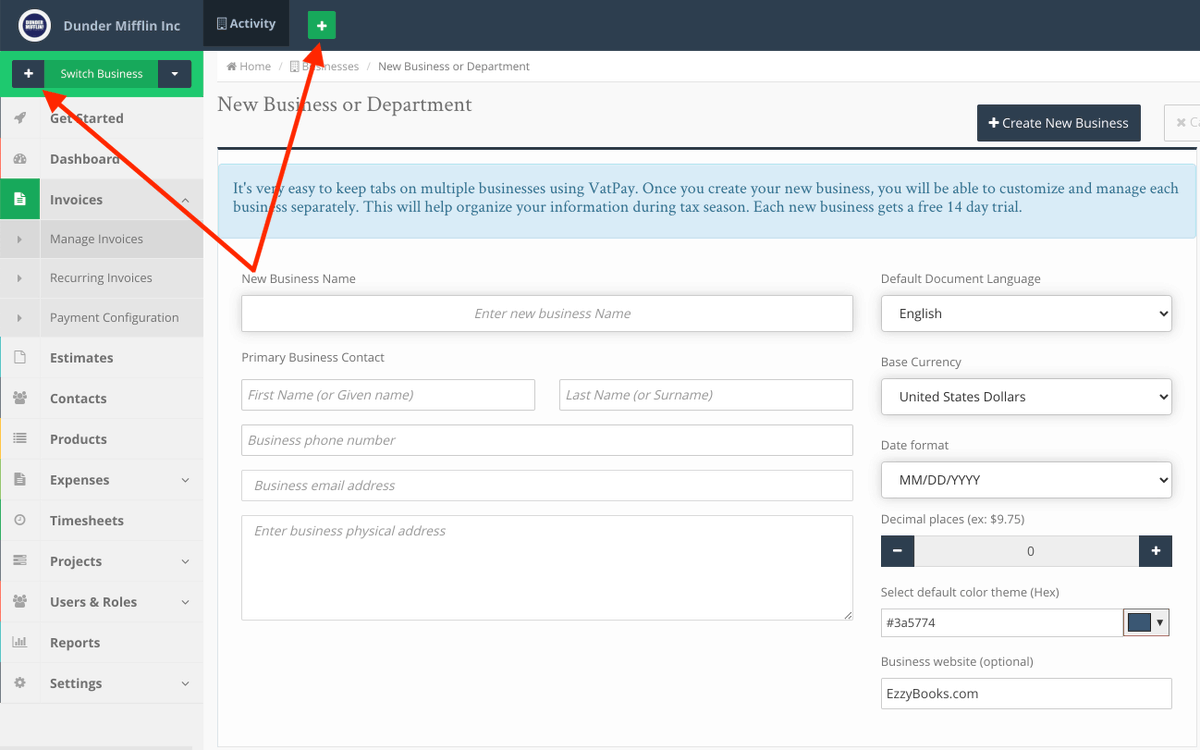
Task: Click the Businesses breadcrumb link
Action: (x=324, y=66)
